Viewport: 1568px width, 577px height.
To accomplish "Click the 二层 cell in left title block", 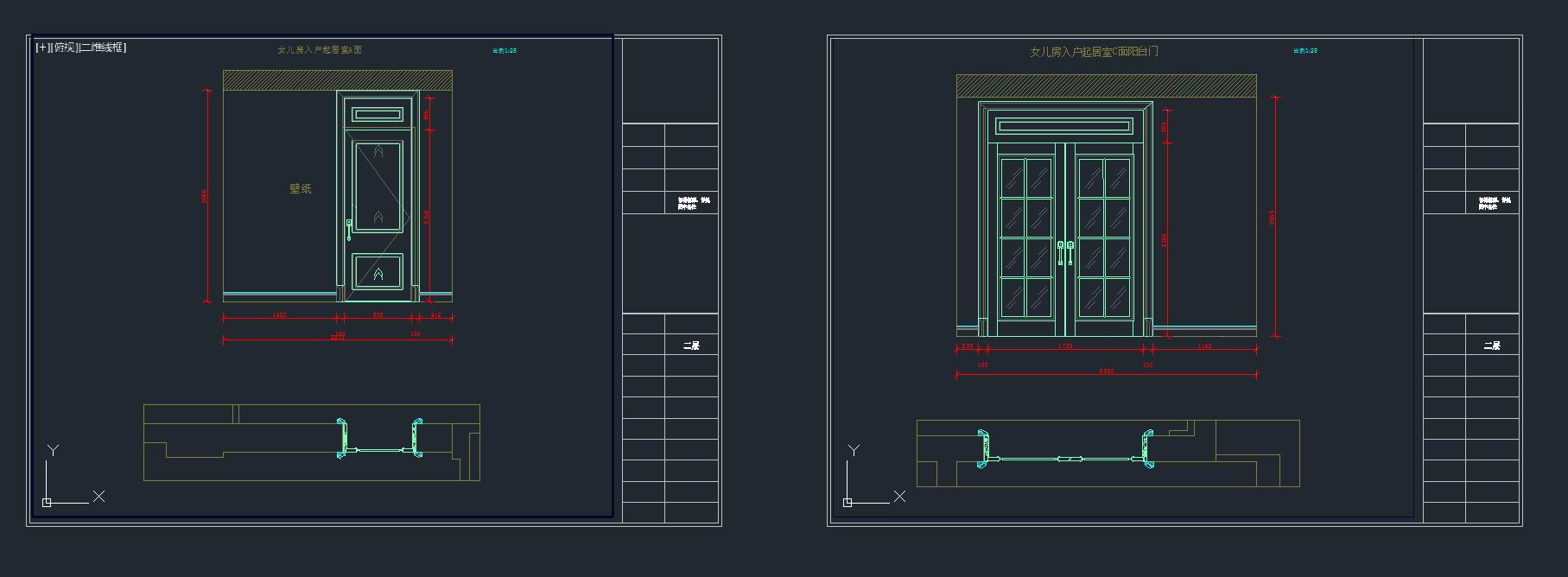I will [691, 346].
